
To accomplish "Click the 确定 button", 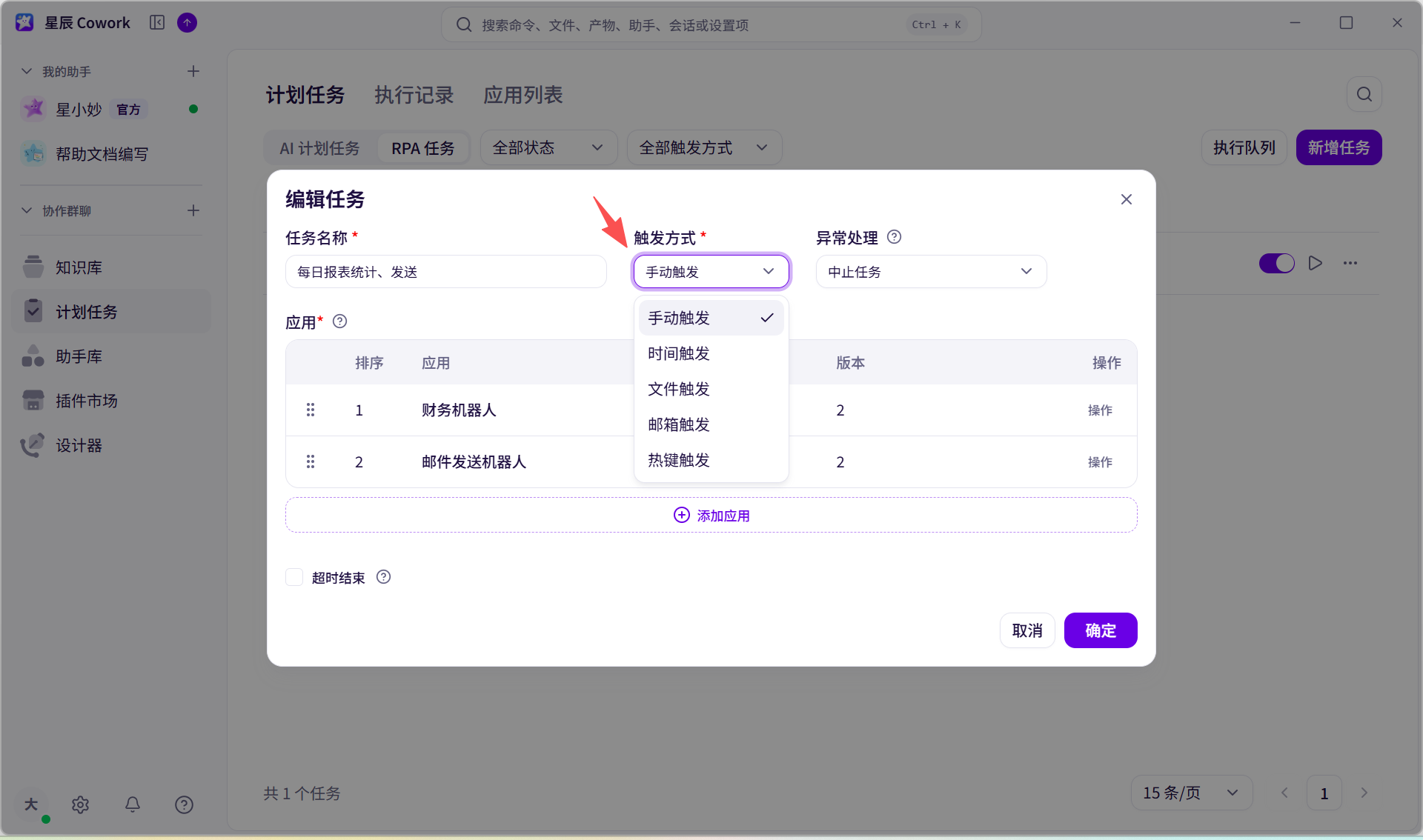I will point(1101,630).
